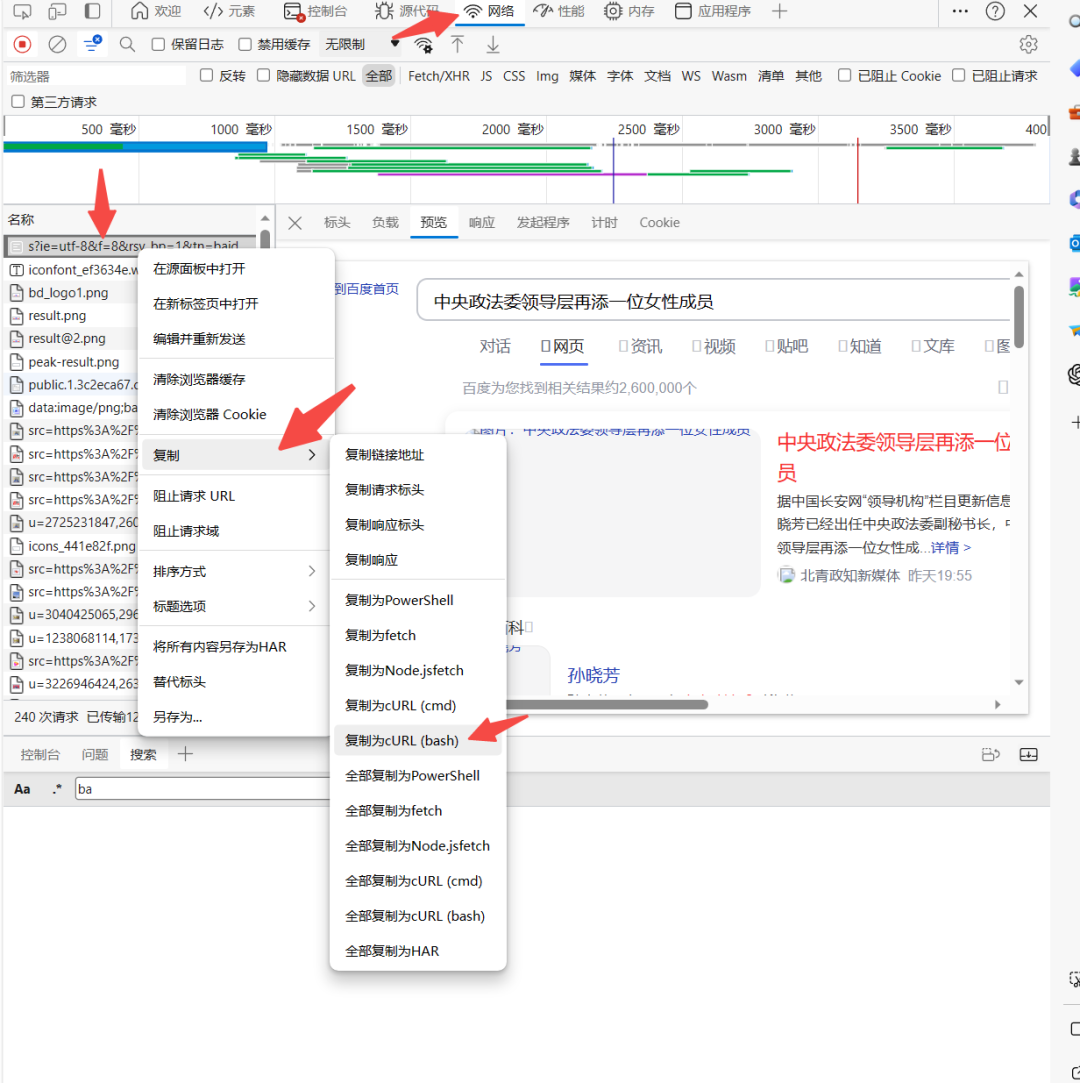Open the network search magnifier
Screen dimensions: 1080x1083
click(x=127, y=45)
